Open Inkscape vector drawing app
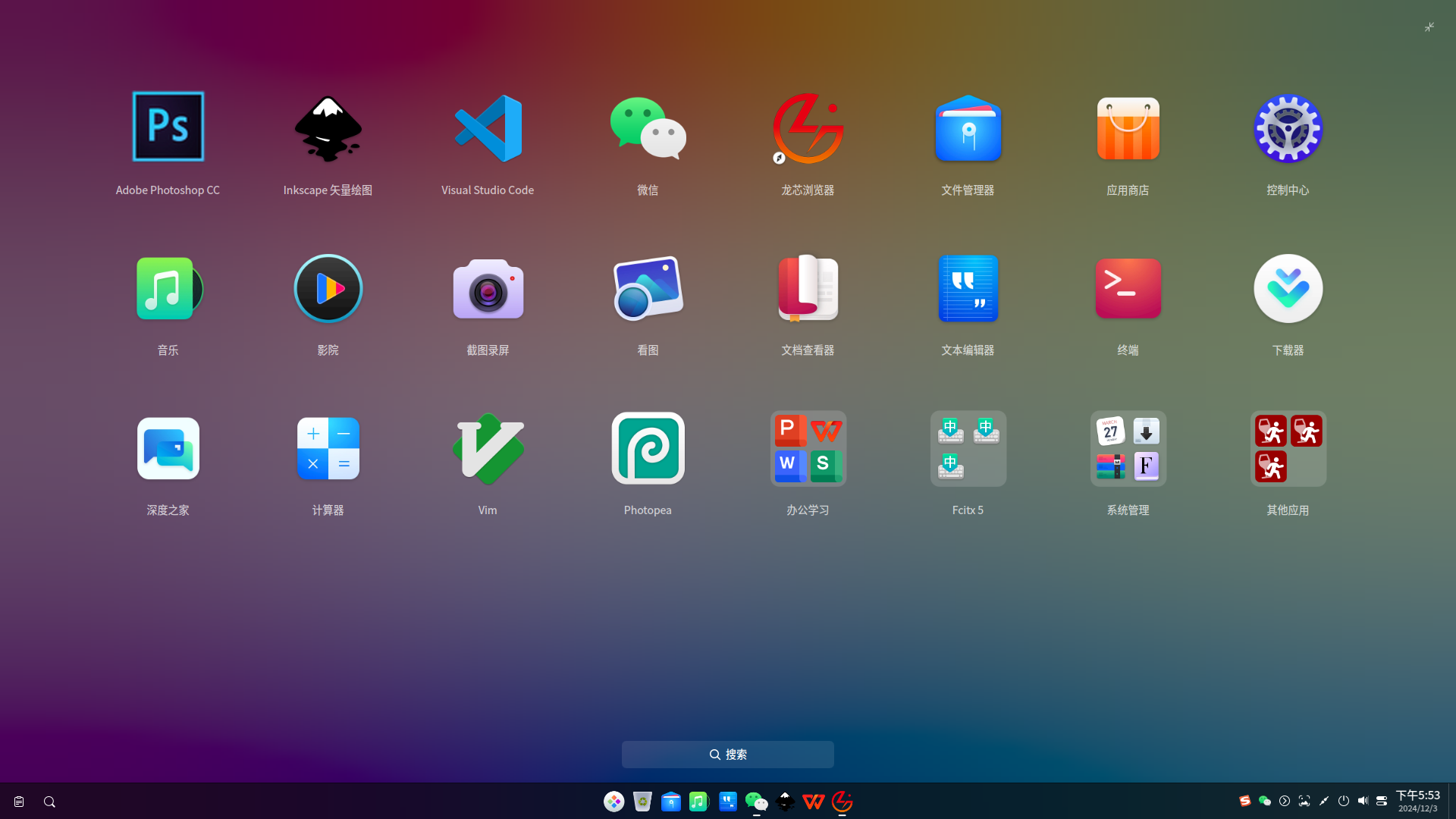 pos(328,128)
